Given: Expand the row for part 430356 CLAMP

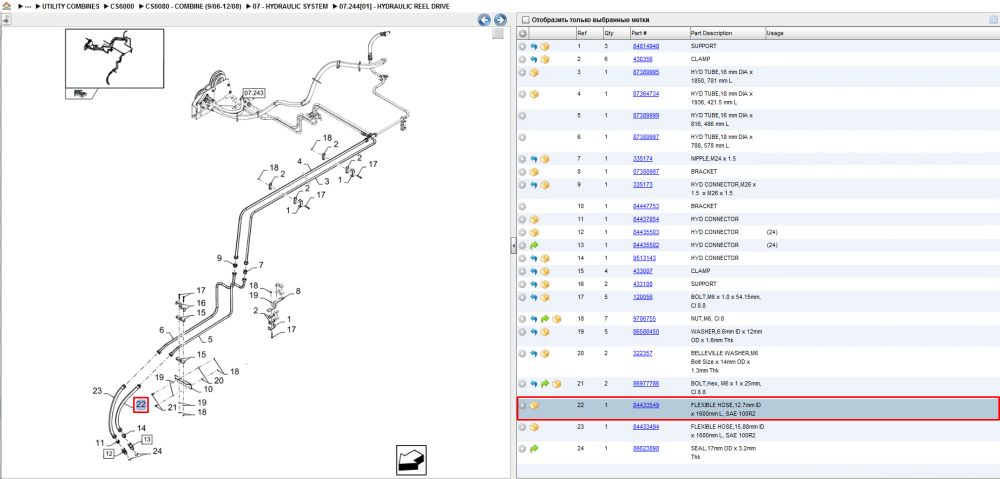Looking at the screenshot, I should click(x=522, y=59).
